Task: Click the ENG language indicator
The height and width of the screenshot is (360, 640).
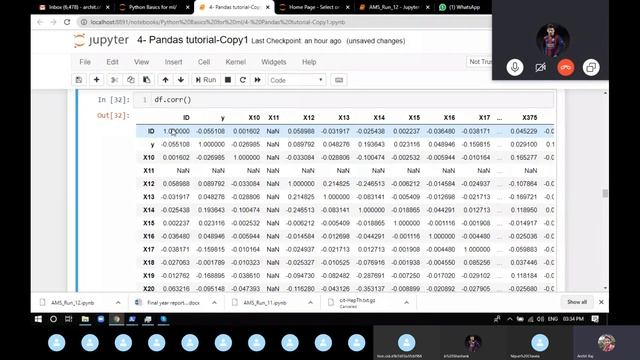Action: coord(553,319)
